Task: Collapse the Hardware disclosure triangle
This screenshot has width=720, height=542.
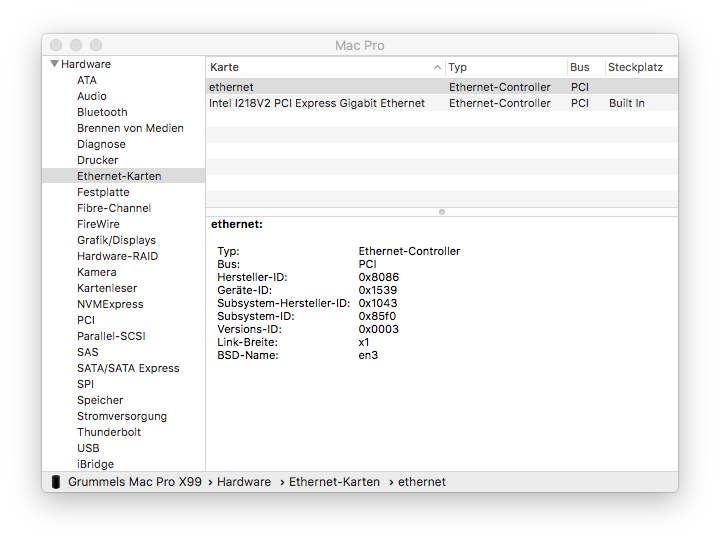Action: point(55,64)
